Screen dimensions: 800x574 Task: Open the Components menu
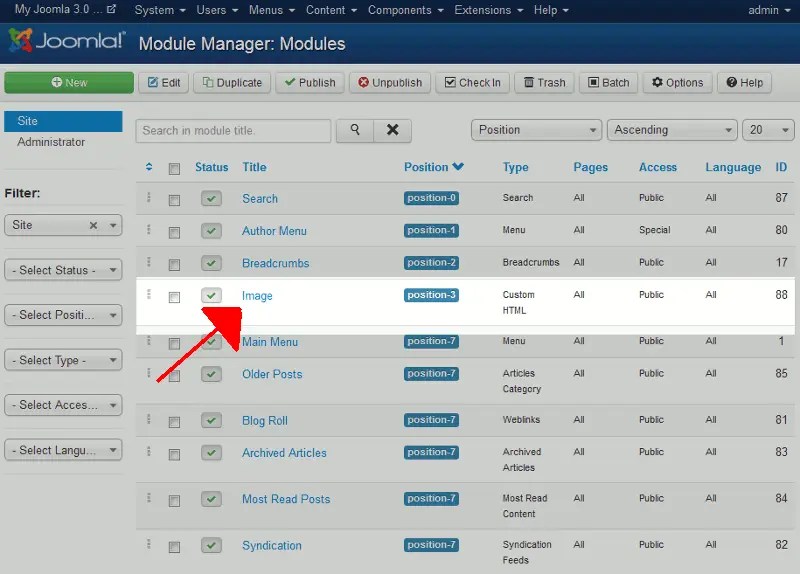[x=406, y=10]
